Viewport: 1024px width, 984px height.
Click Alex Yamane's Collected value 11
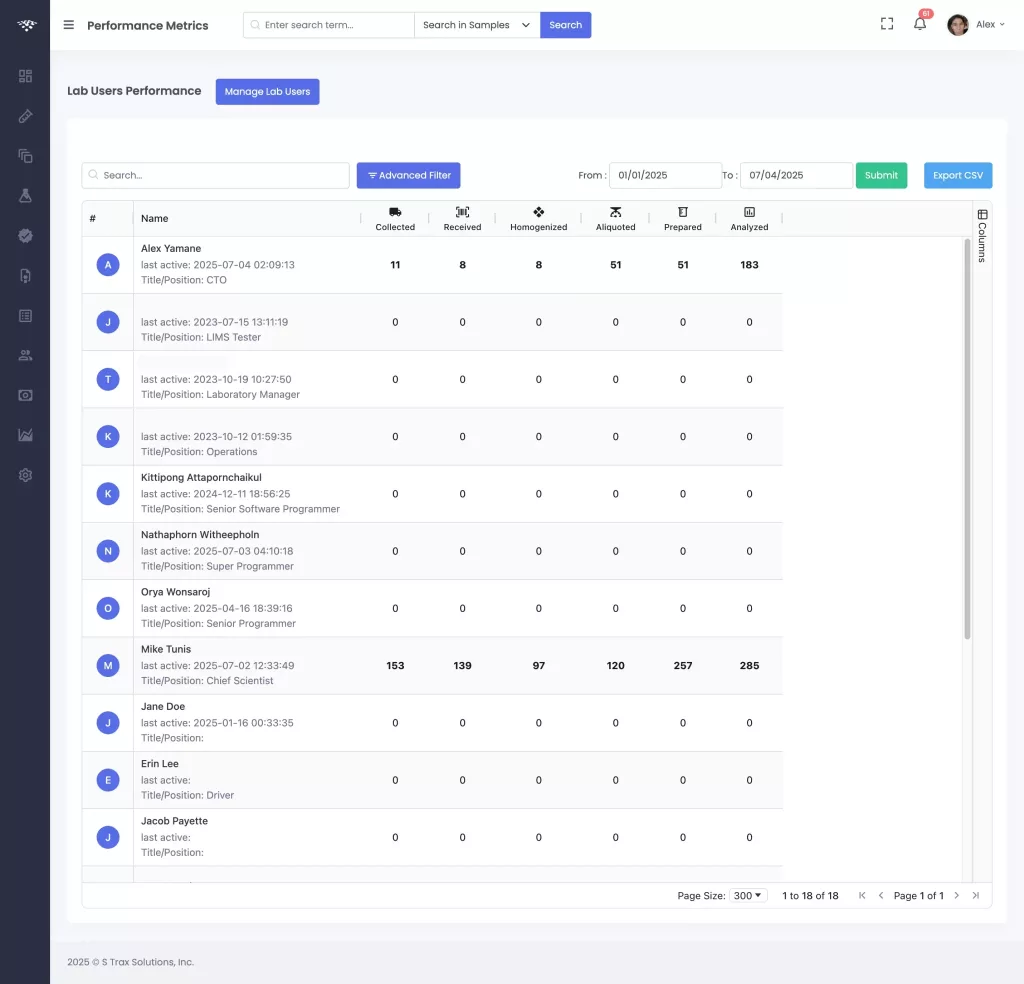pos(395,265)
